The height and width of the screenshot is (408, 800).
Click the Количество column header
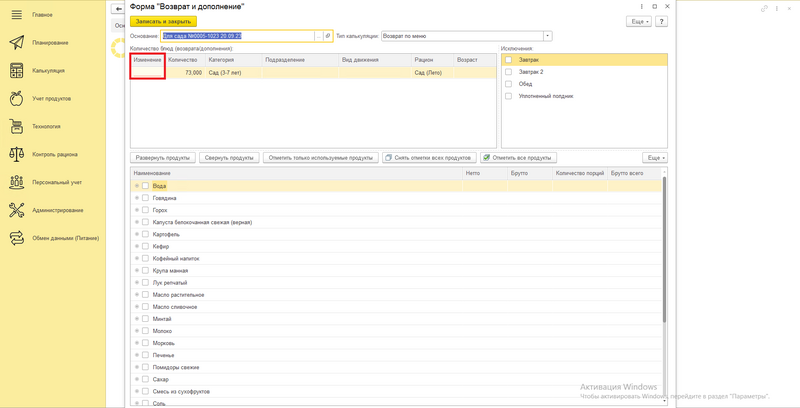tap(183, 60)
